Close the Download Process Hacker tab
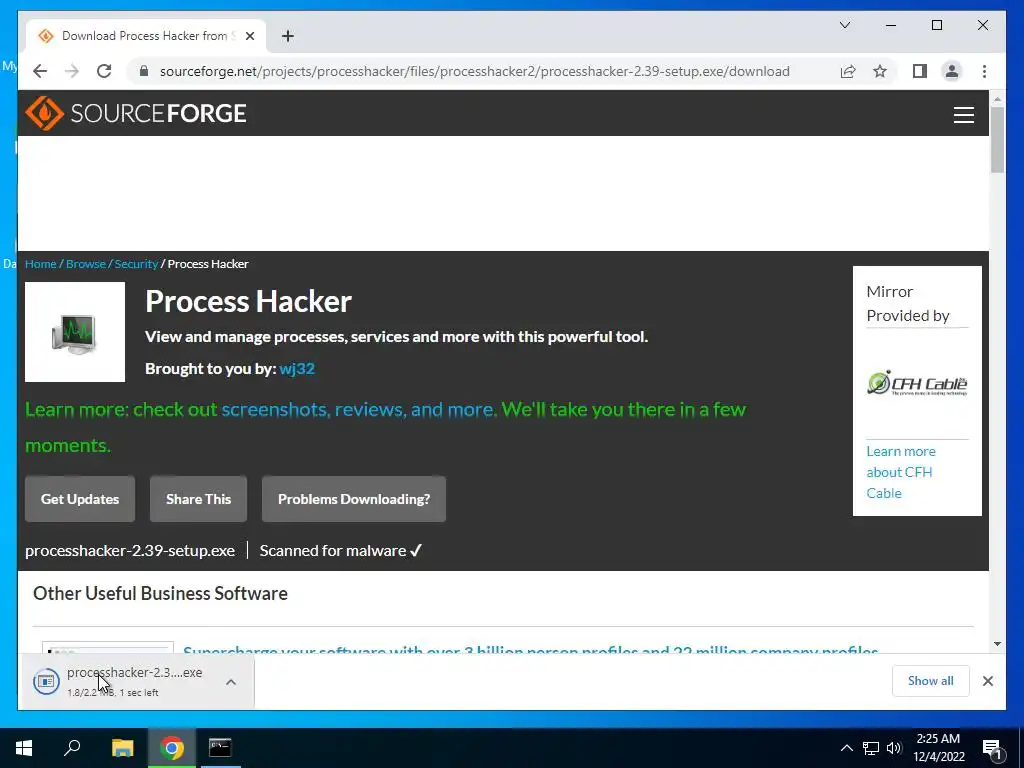1024x768 pixels. (x=249, y=36)
